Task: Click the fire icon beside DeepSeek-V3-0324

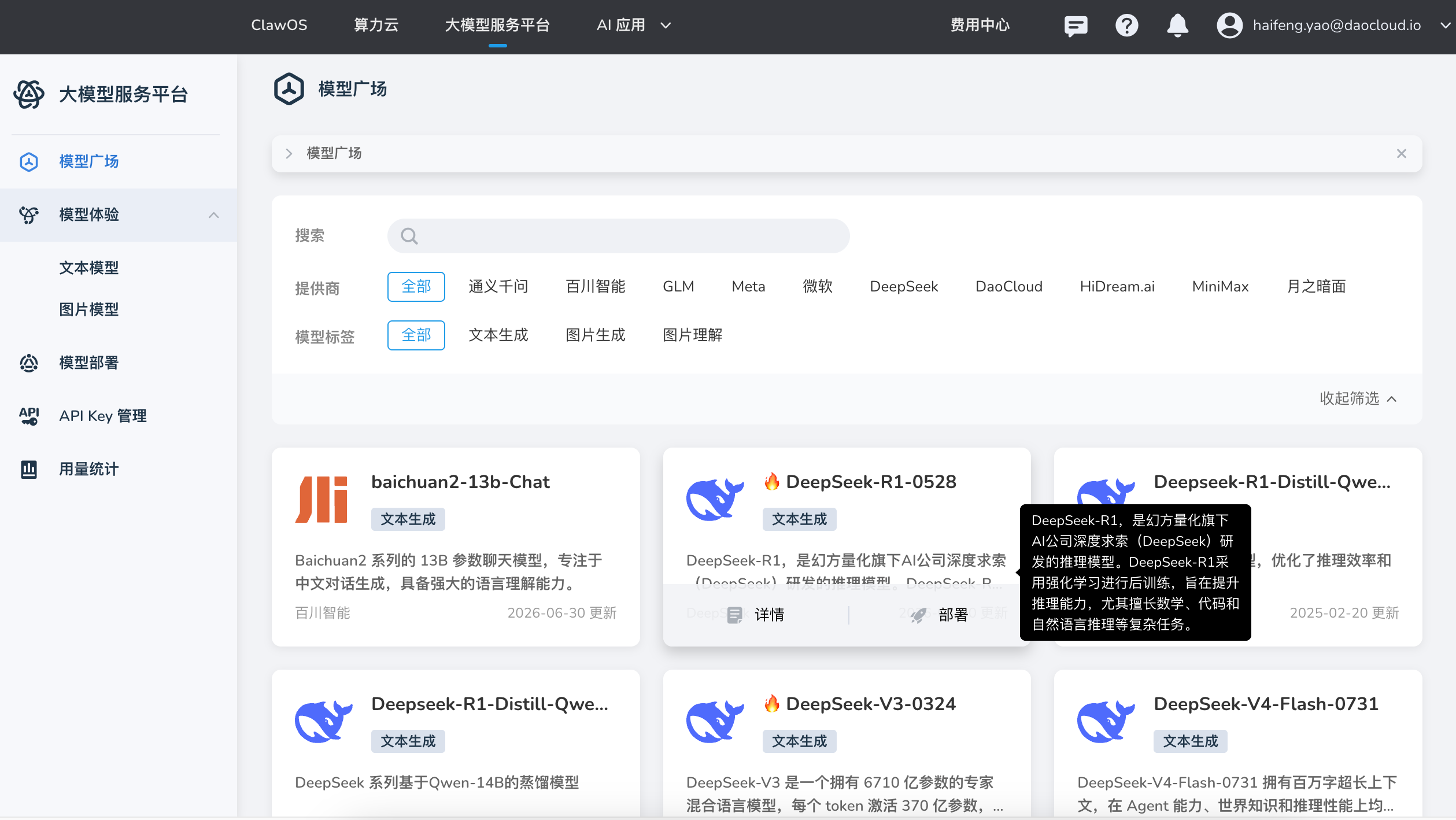Action: coord(772,703)
